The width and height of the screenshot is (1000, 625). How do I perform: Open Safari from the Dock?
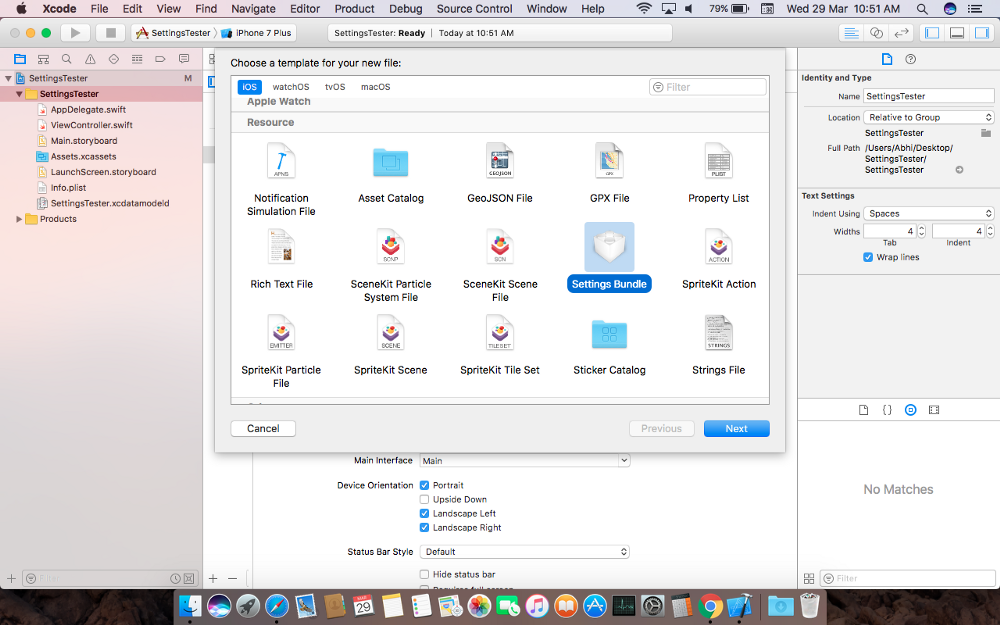click(x=277, y=606)
